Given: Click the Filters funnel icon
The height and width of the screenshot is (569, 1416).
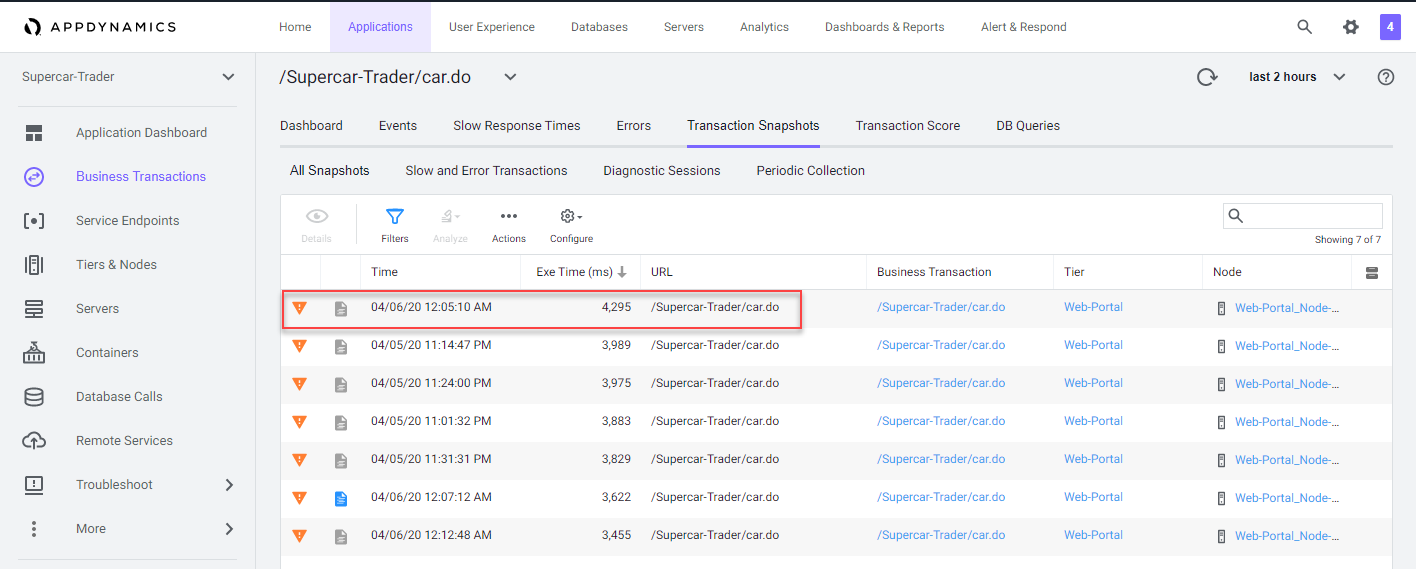Looking at the screenshot, I should point(395,217).
